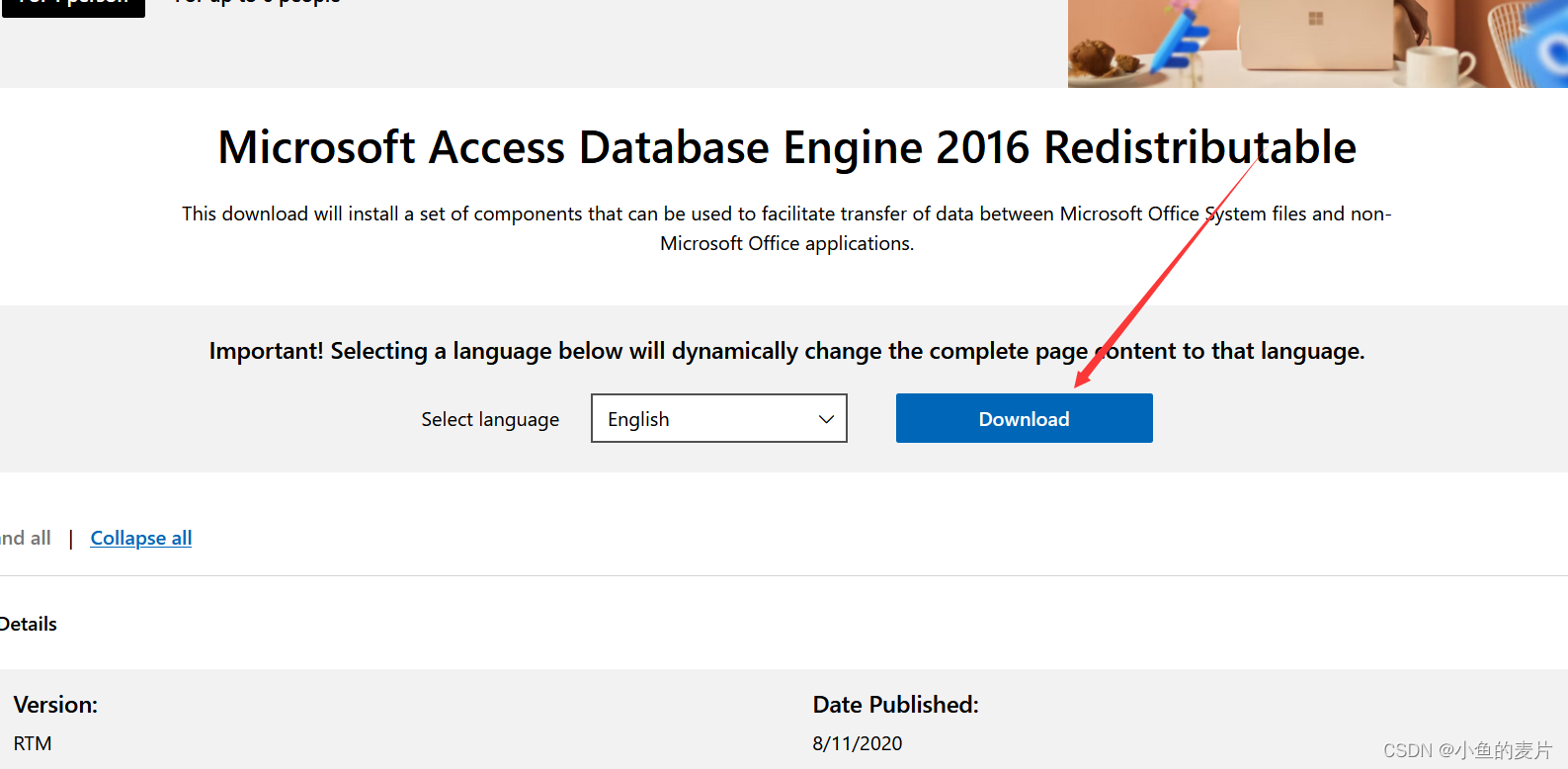Click the Surface laptop promotional banner image
Screen dimensions: 1568x769
(1314, 43)
